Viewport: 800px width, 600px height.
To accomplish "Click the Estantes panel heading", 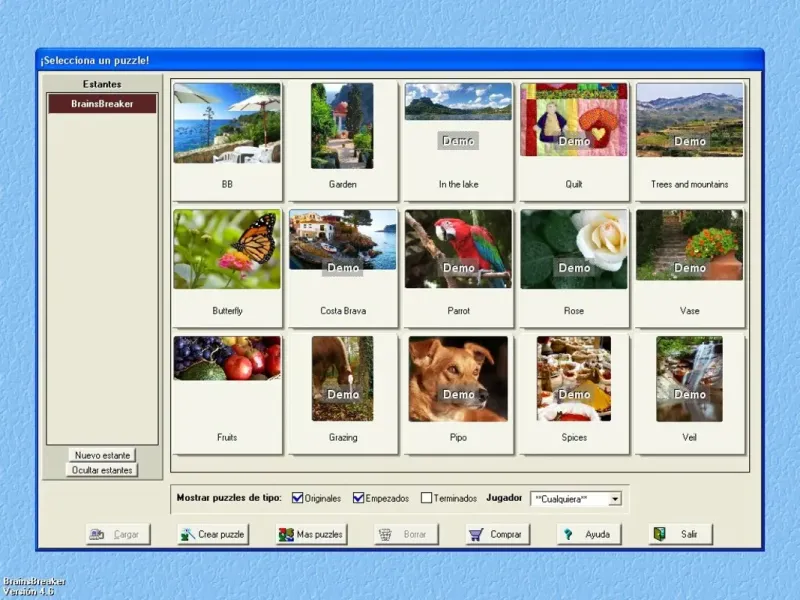I will (x=102, y=84).
